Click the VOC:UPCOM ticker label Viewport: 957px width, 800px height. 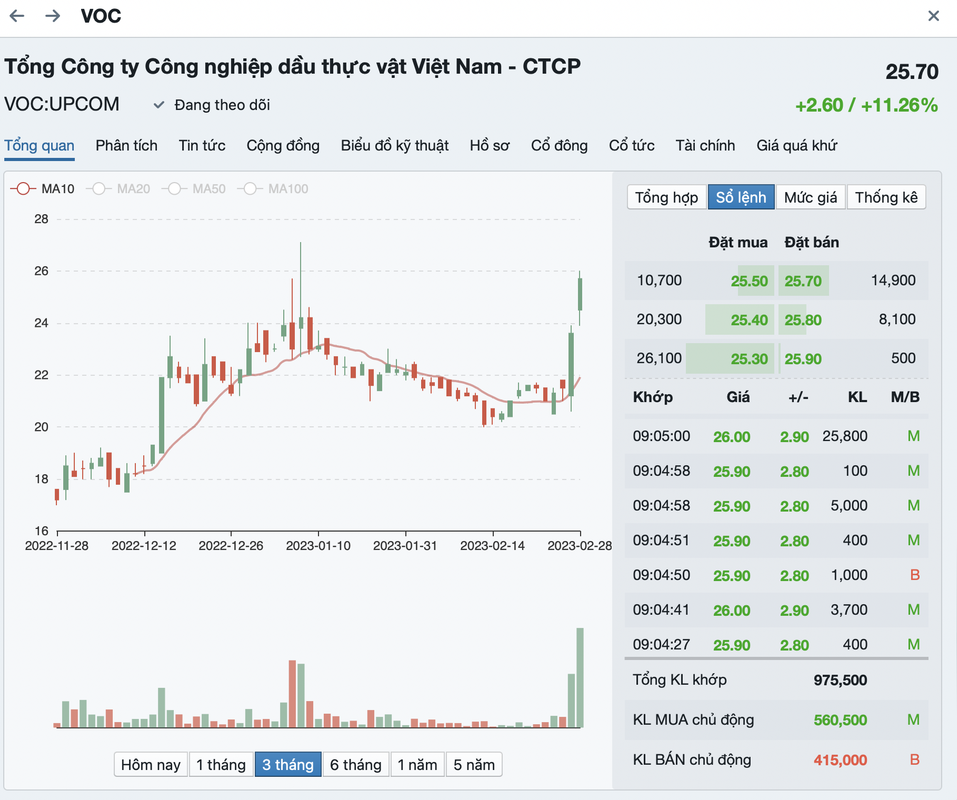tap(62, 104)
